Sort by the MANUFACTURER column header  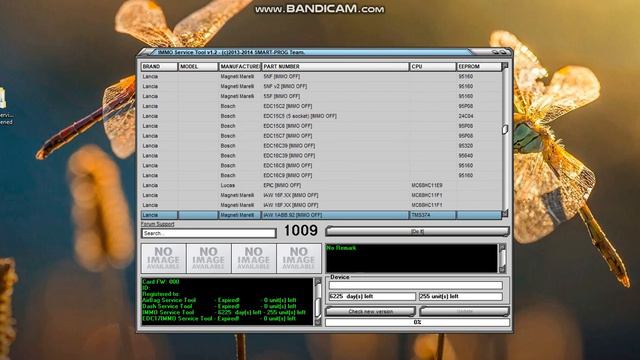point(240,66)
